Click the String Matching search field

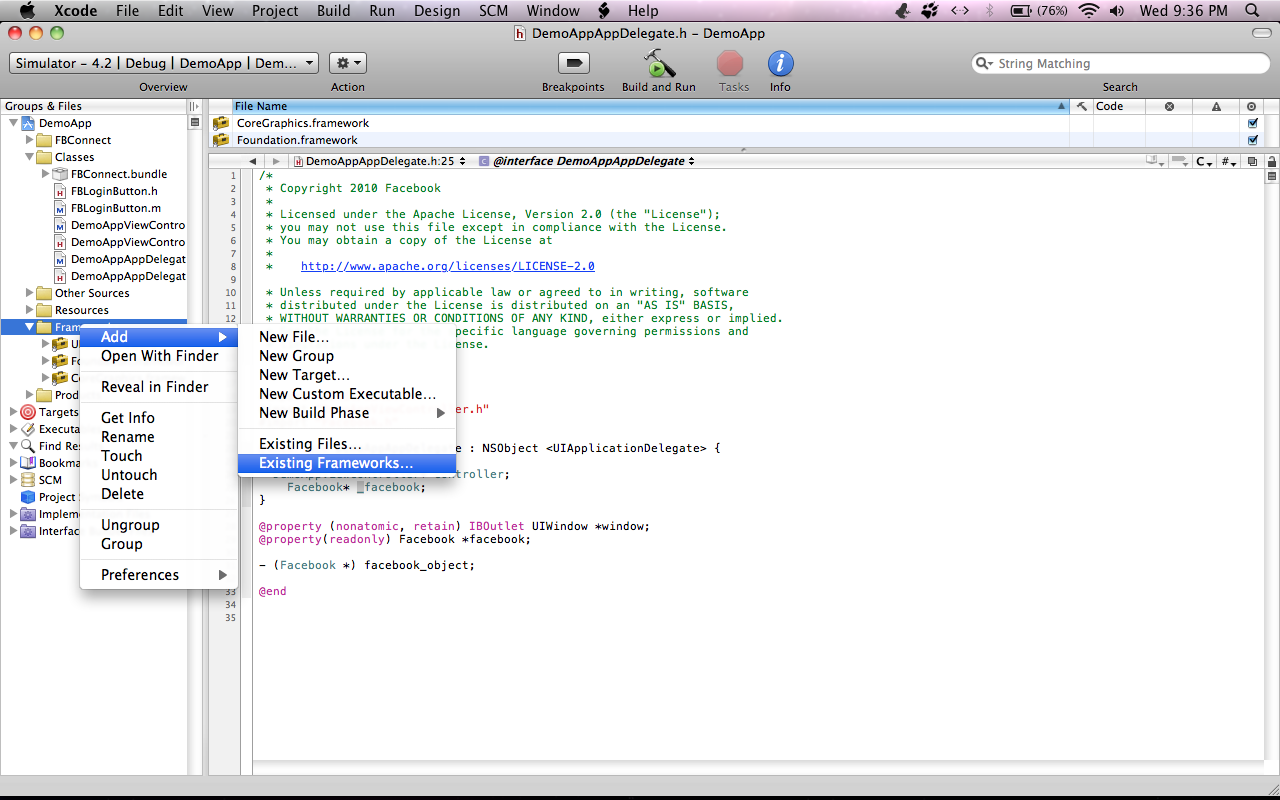(1120, 63)
